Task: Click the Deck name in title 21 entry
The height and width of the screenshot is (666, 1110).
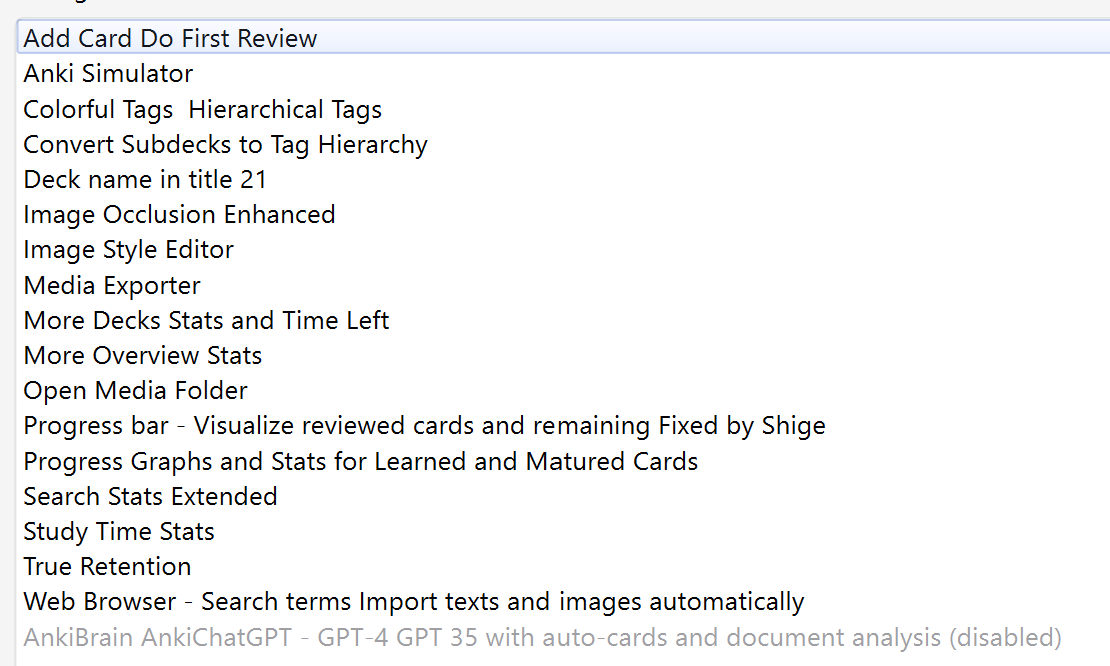Action: pyautogui.click(x=144, y=179)
